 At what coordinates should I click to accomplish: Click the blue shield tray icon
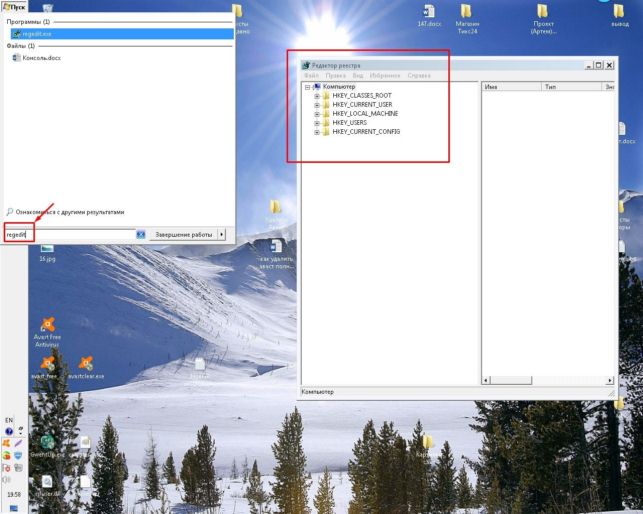[x=18, y=456]
